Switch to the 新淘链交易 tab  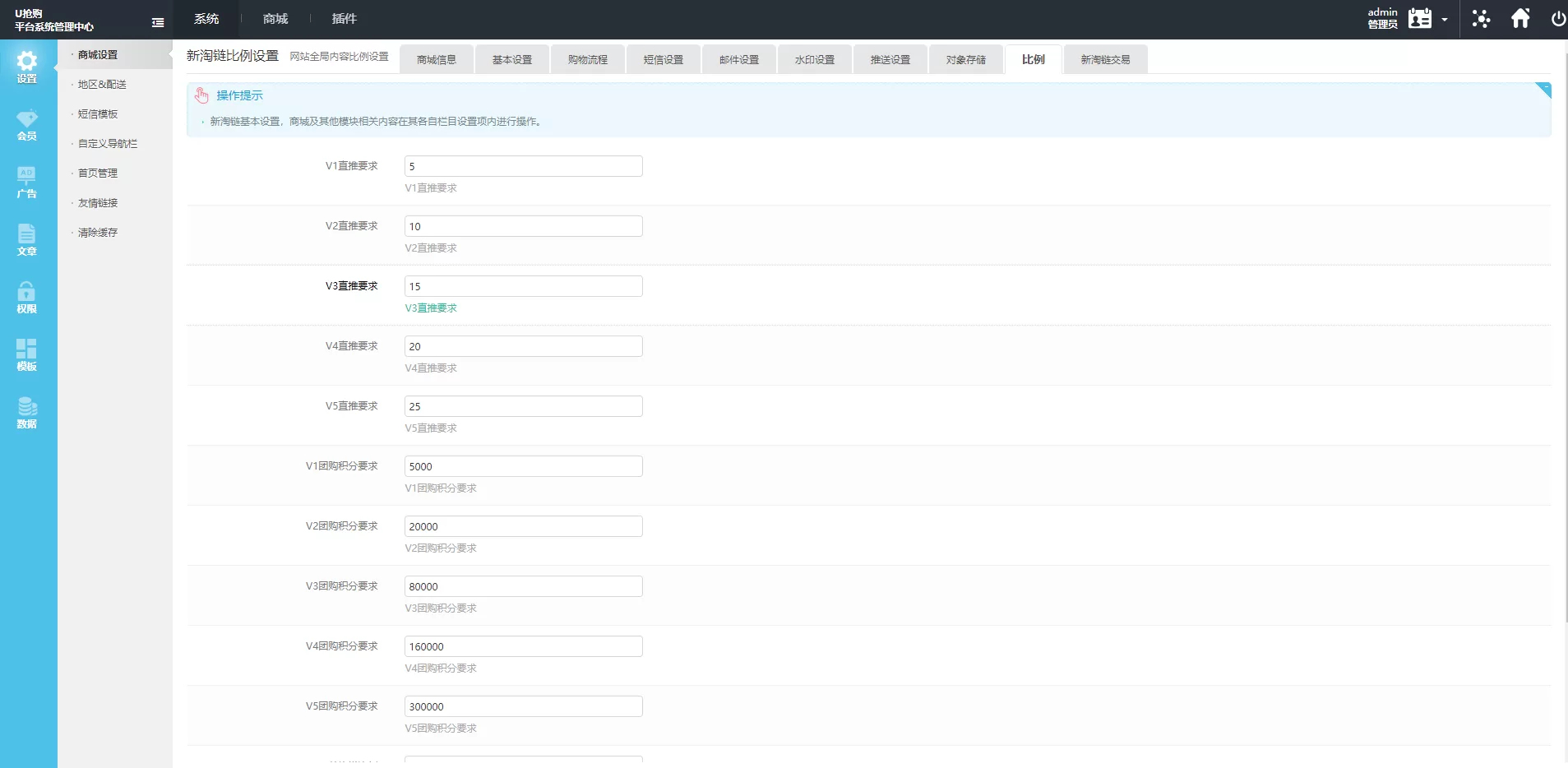point(1105,60)
